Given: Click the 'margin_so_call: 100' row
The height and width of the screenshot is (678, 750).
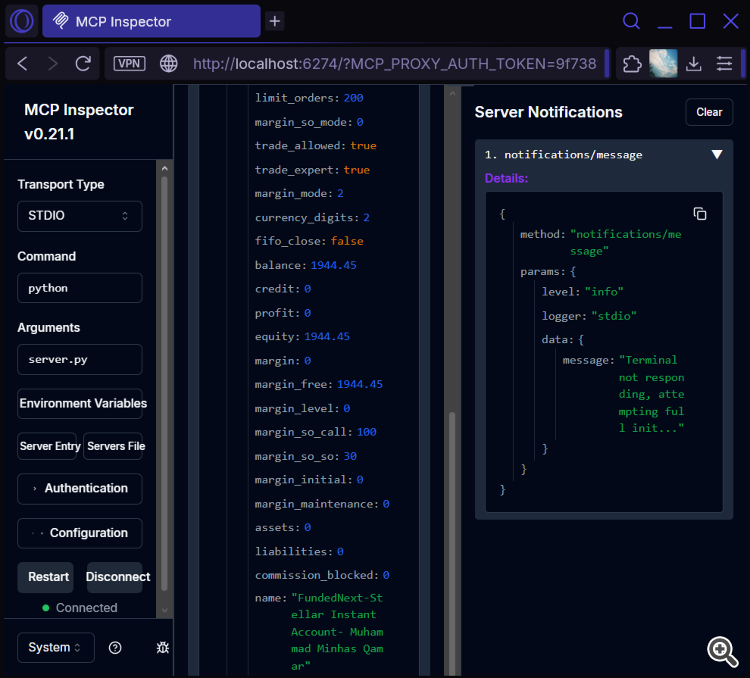Looking at the screenshot, I should click(x=315, y=432).
